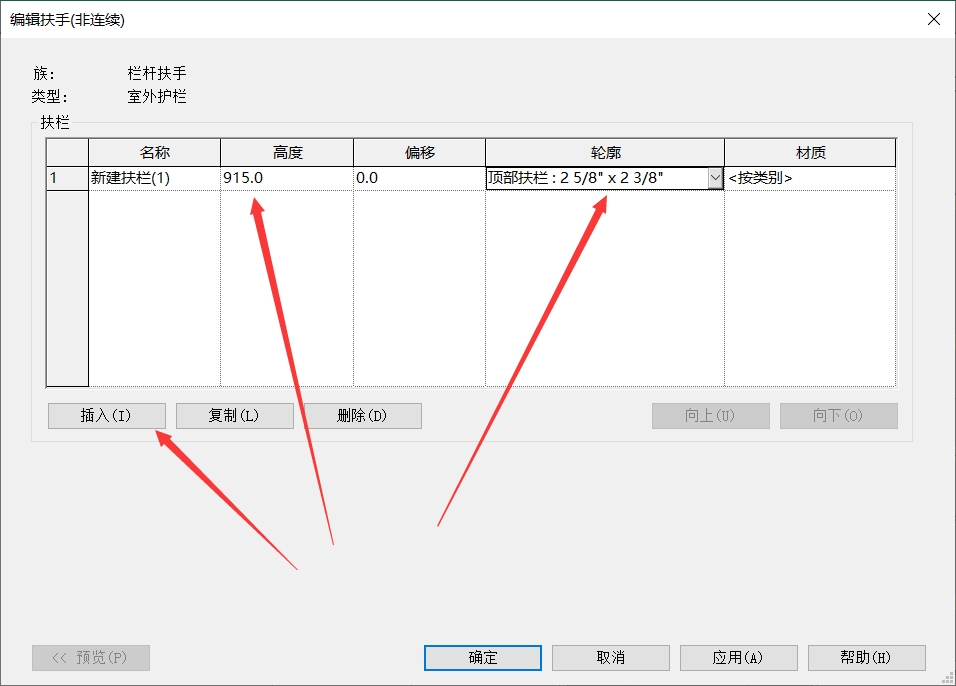Screen dimensions: 956x686
Task: Click the 材质 column header
Action: point(810,153)
